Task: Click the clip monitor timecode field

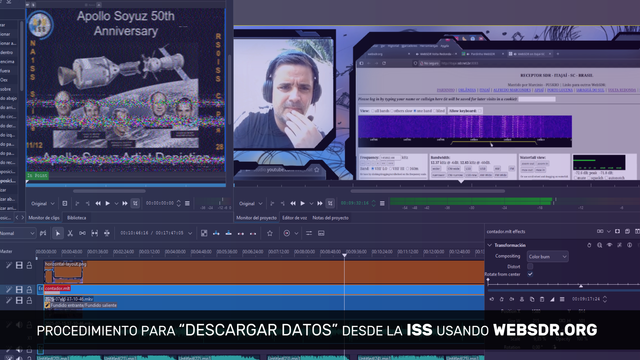Action: click(x=160, y=203)
